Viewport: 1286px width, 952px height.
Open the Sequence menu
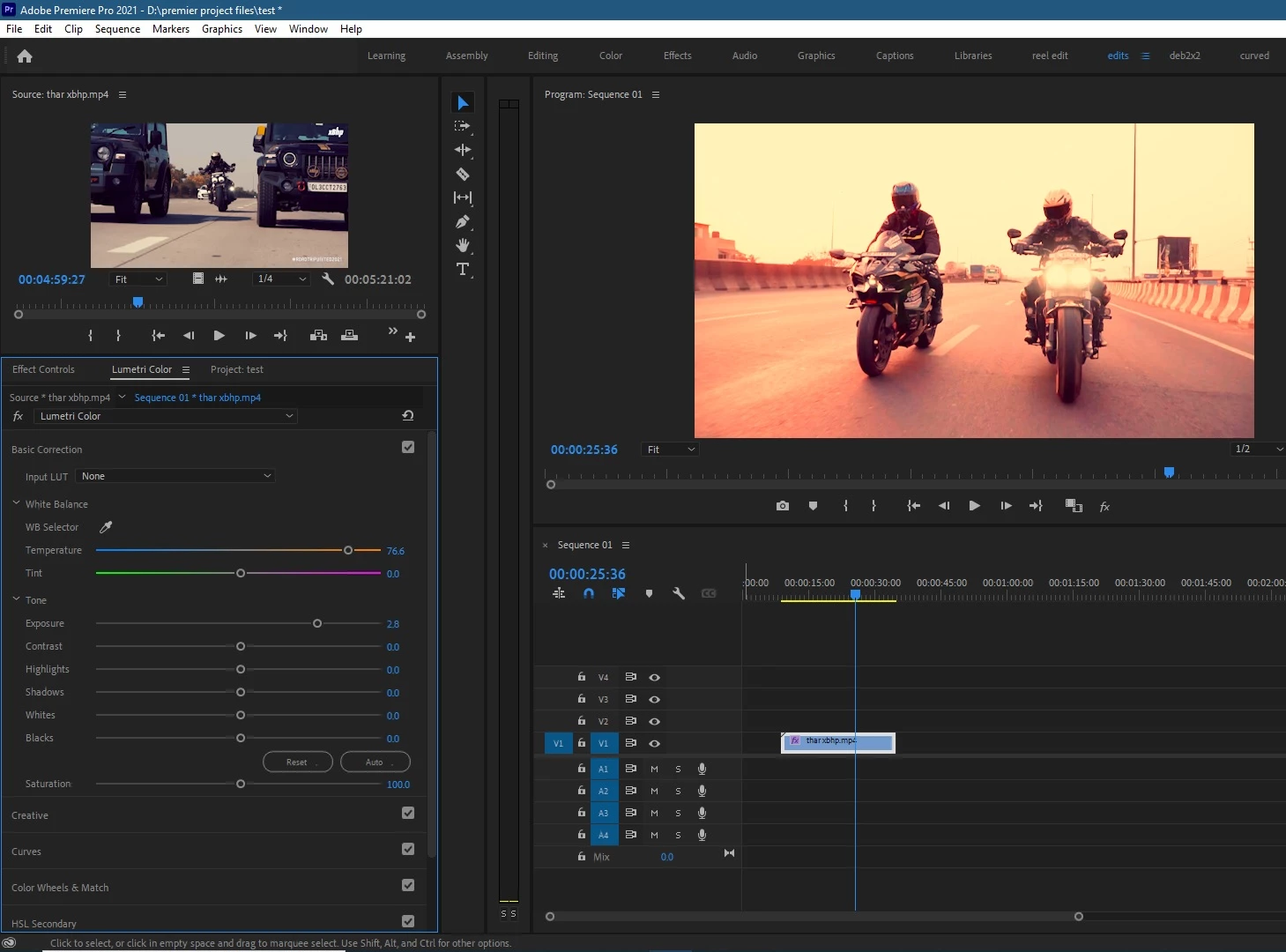click(x=117, y=29)
